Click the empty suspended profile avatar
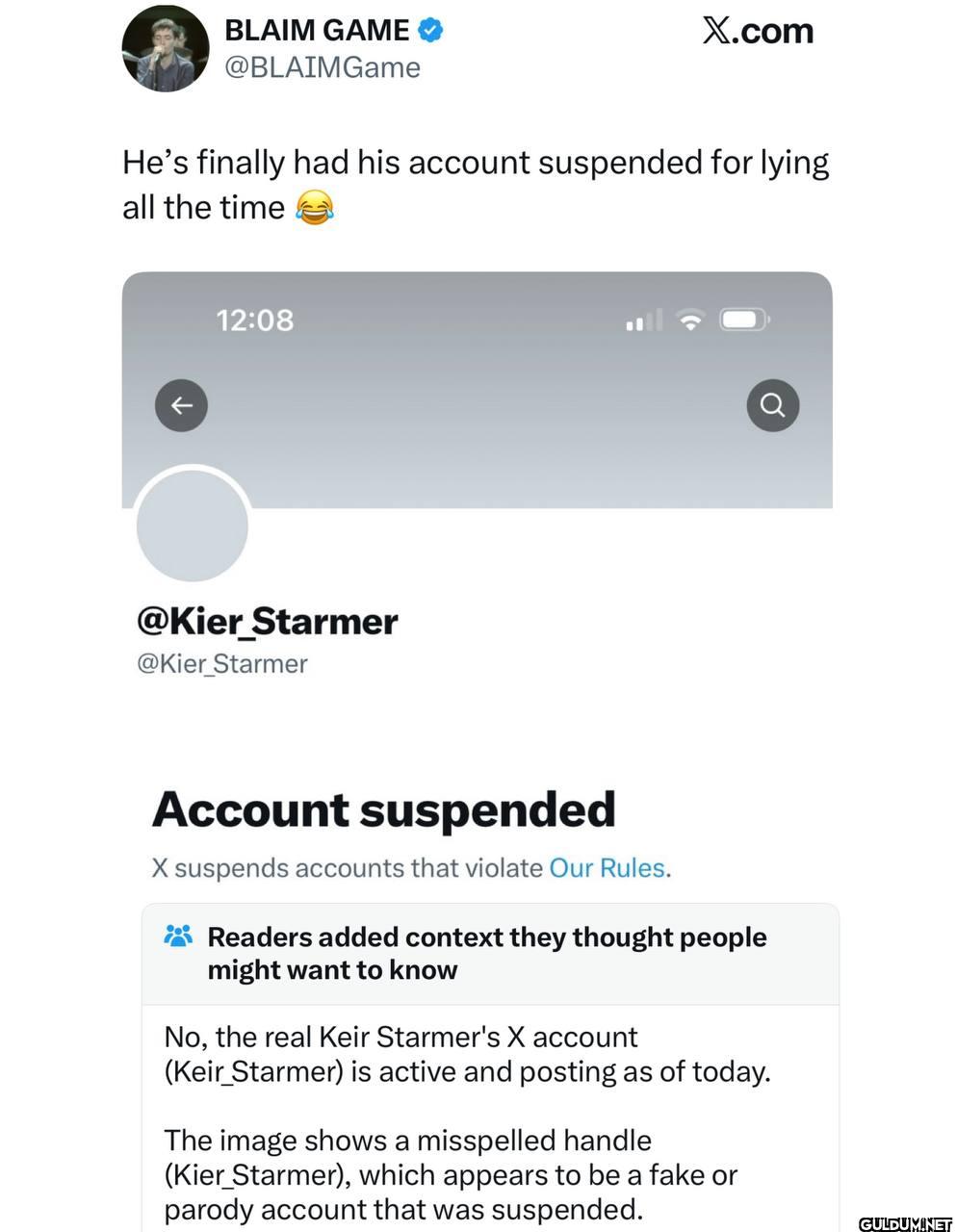This screenshot has width=956, height=1232. click(193, 526)
